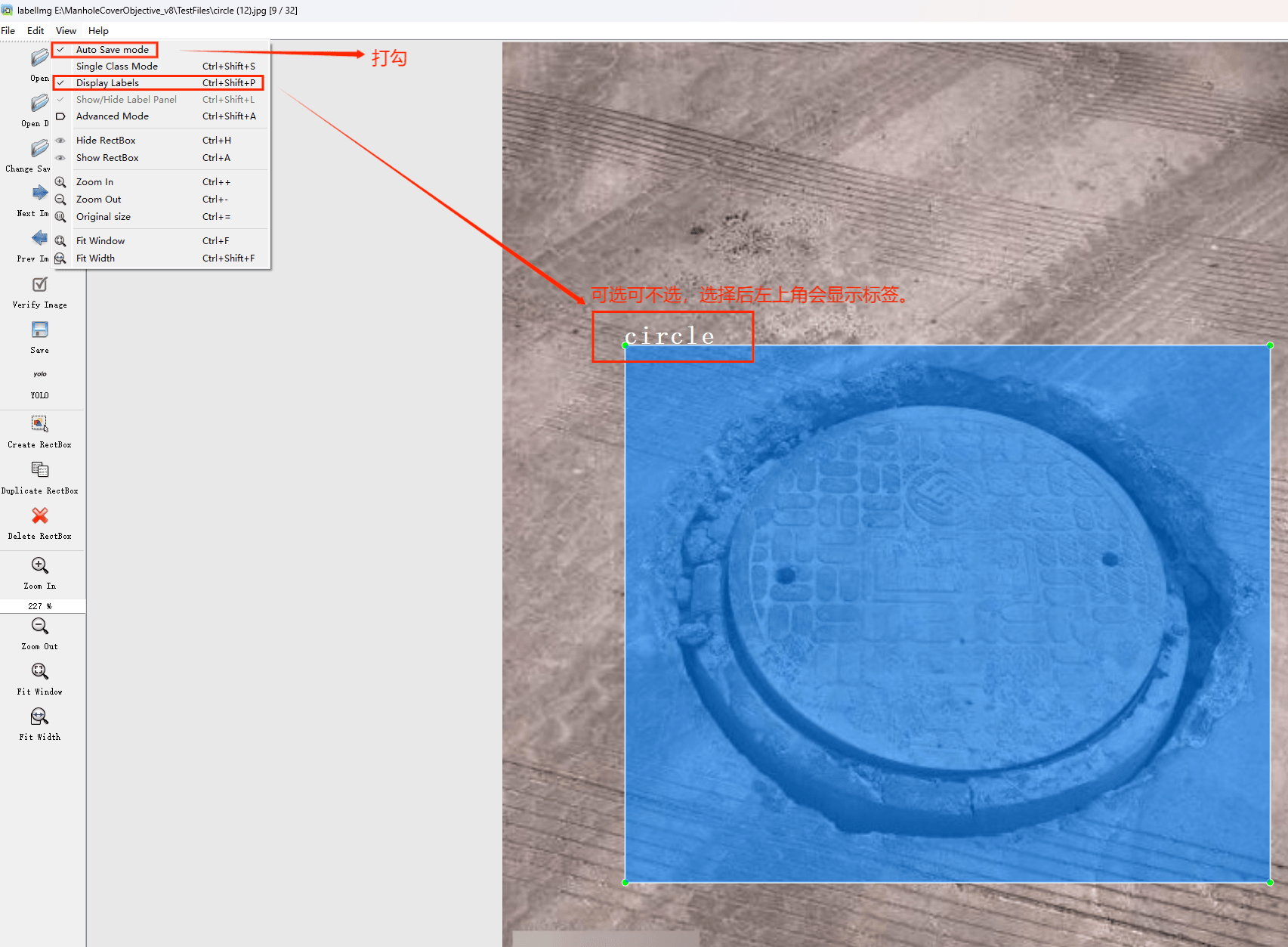1288x947 pixels.
Task: Select the blue circle bounding box
Action: click(x=947, y=614)
